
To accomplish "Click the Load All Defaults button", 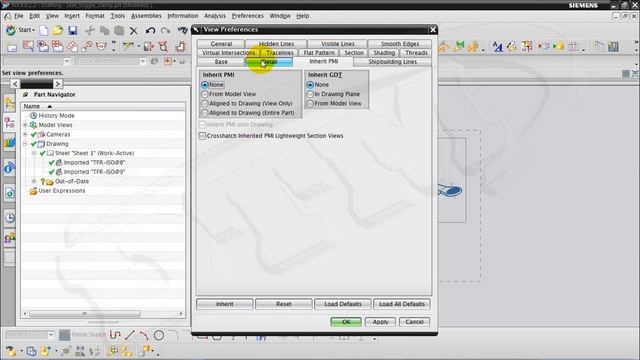I will pos(402,304).
